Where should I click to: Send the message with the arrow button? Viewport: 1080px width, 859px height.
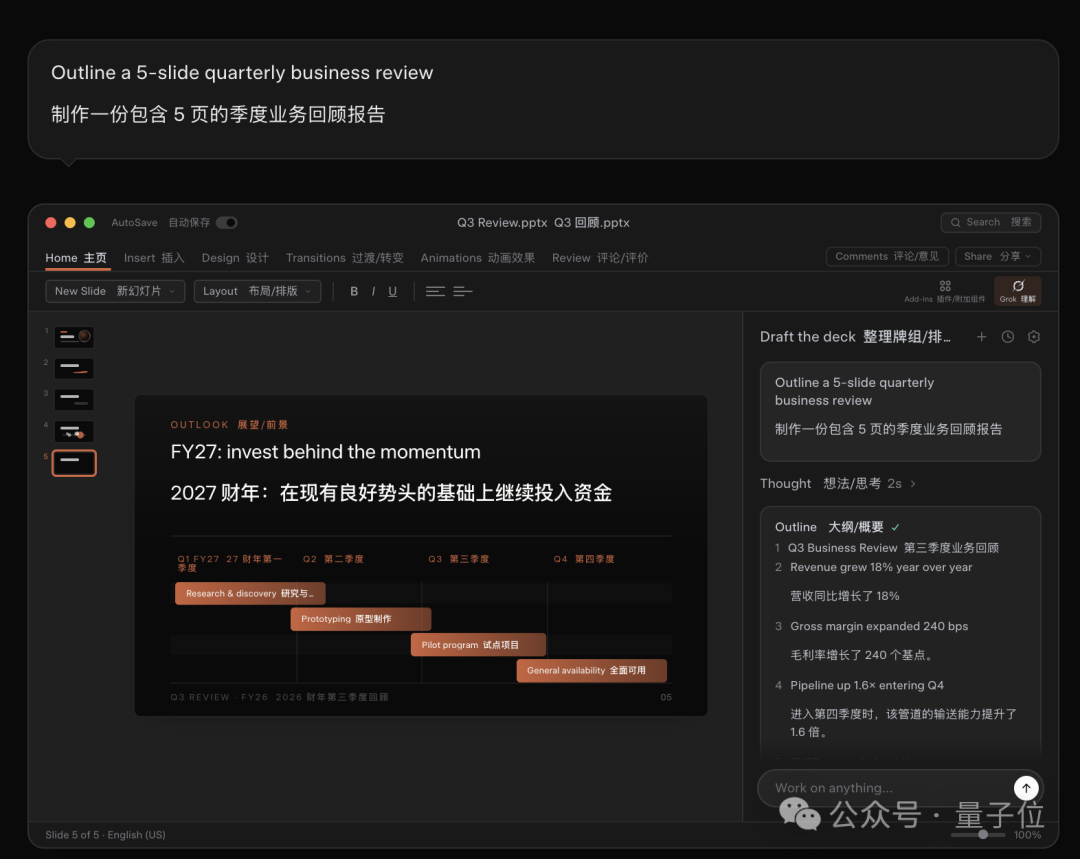[x=1026, y=788]
